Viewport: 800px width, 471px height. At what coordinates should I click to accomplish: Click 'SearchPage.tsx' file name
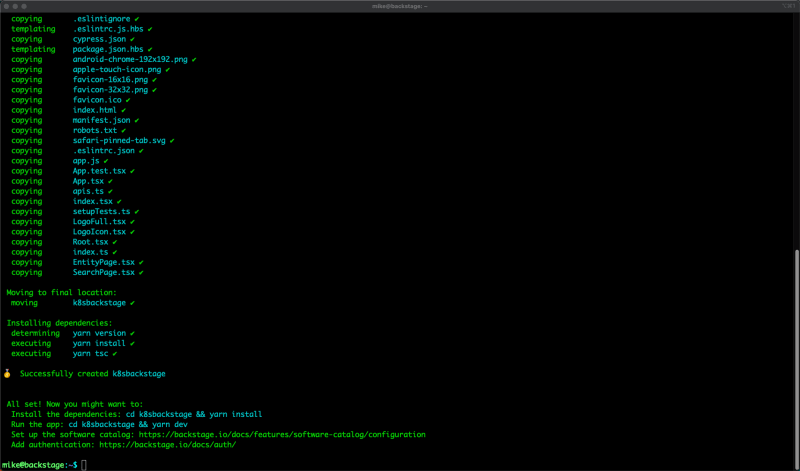[104, 272]
